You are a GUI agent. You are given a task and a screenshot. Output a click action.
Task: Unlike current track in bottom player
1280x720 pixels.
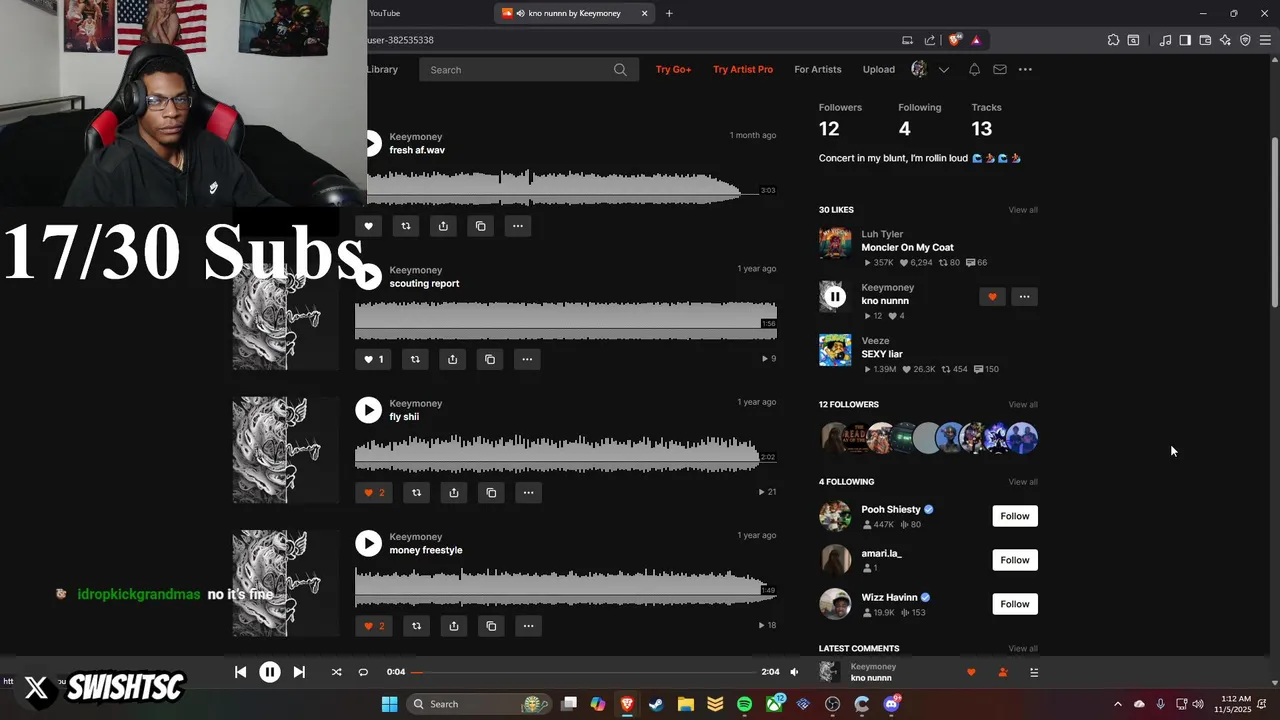coord(971,672)
